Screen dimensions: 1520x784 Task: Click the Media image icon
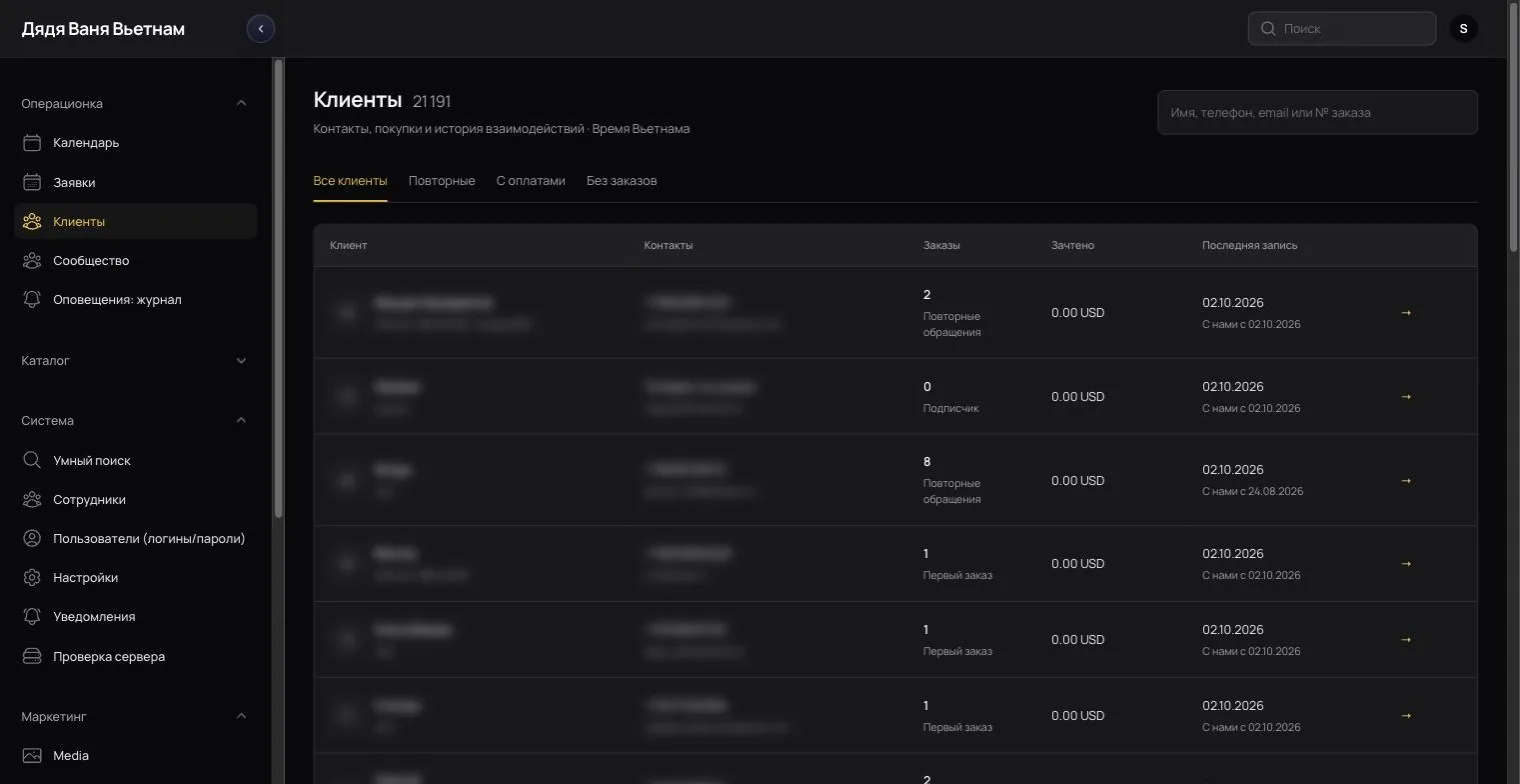tap(32, 755)
